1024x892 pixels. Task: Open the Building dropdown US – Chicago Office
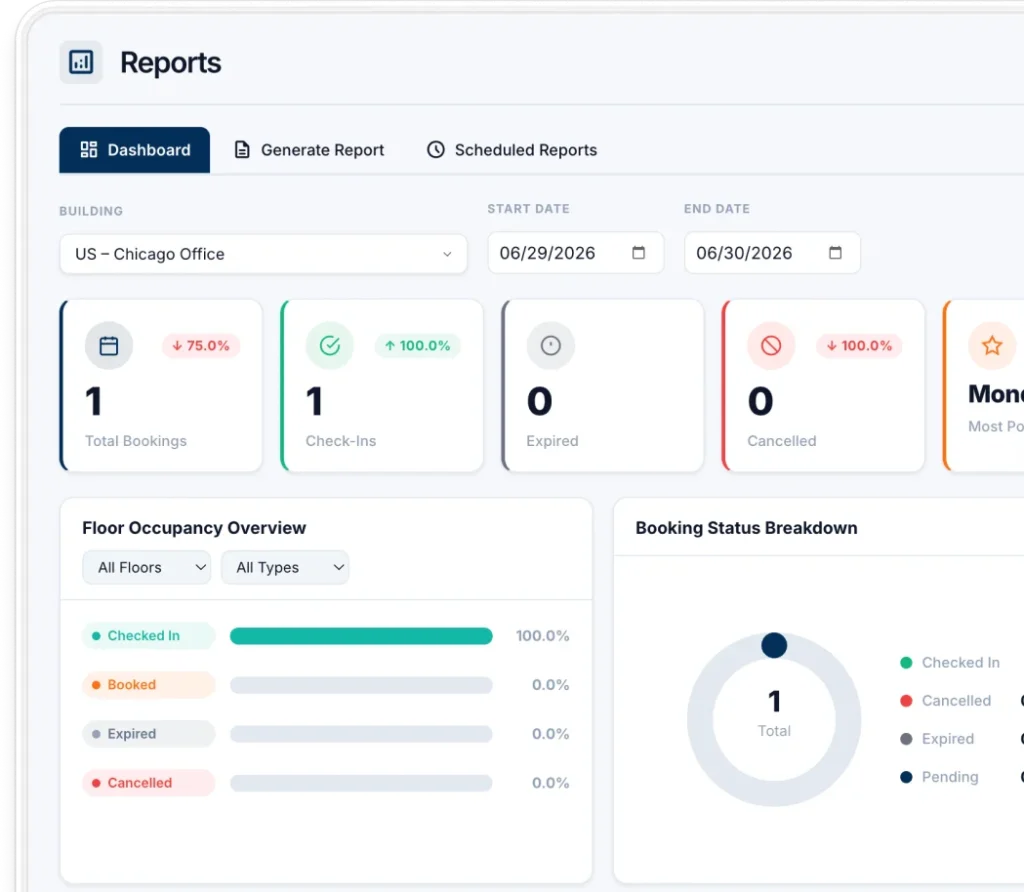click(x=263, y=254)
